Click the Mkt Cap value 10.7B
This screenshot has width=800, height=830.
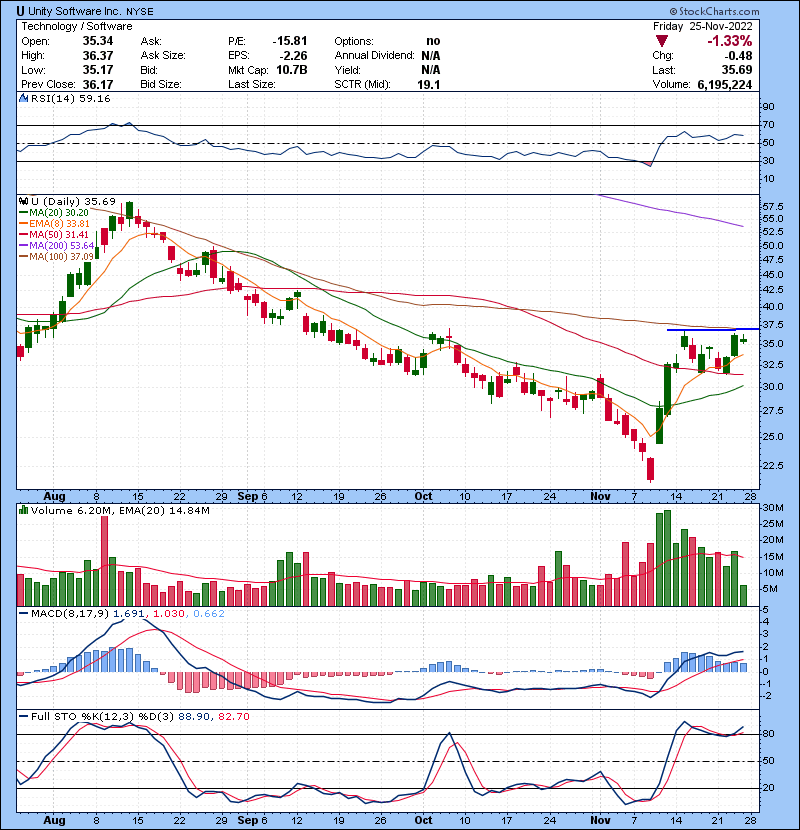pyautogui.click(x=292, y=70)
